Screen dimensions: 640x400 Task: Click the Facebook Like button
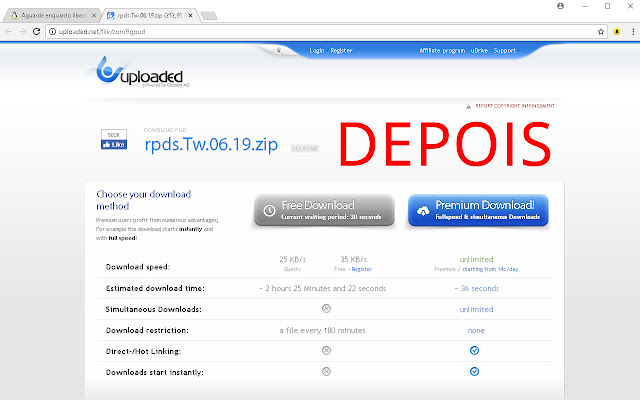click(x=114, y=144)
